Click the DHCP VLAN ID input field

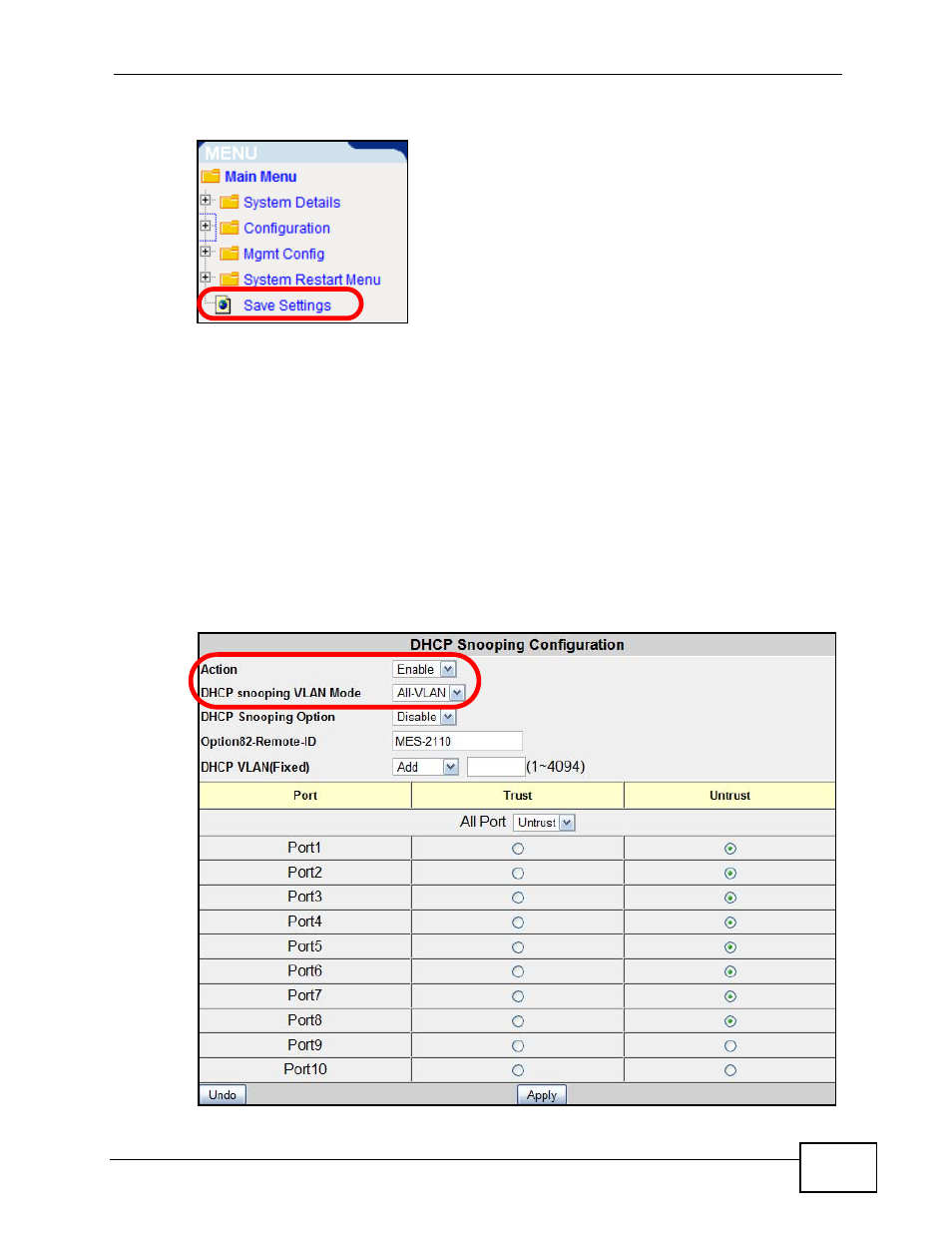pos(496,767)
